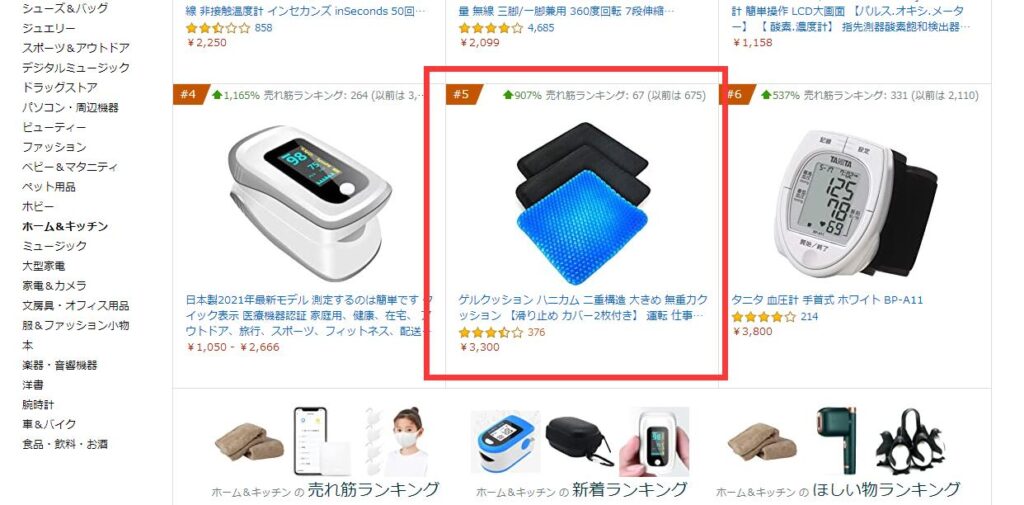Open 売れ筋ランキング banner for ホーム&キッチン
The image size is (1024, 505).
pyautogui.click(x=325, y=453)
